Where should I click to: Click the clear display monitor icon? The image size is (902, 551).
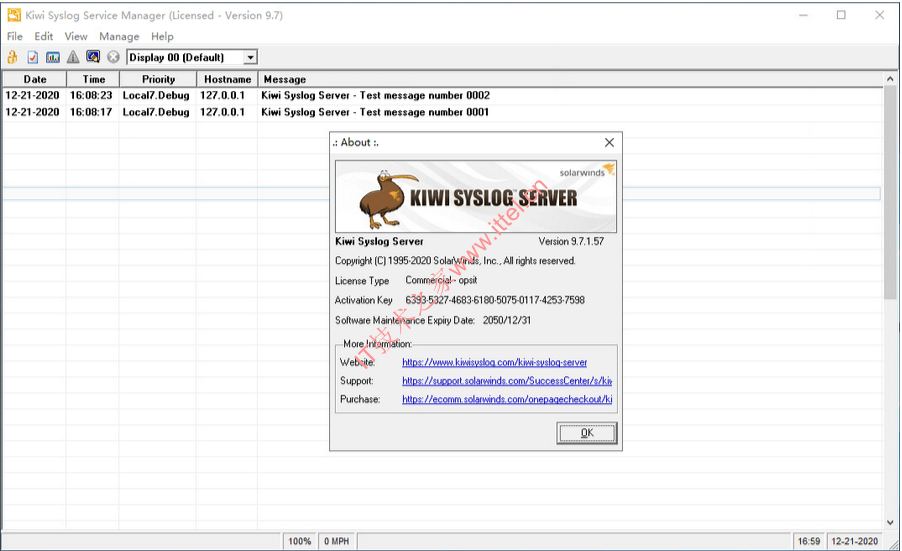pos(93,56)
